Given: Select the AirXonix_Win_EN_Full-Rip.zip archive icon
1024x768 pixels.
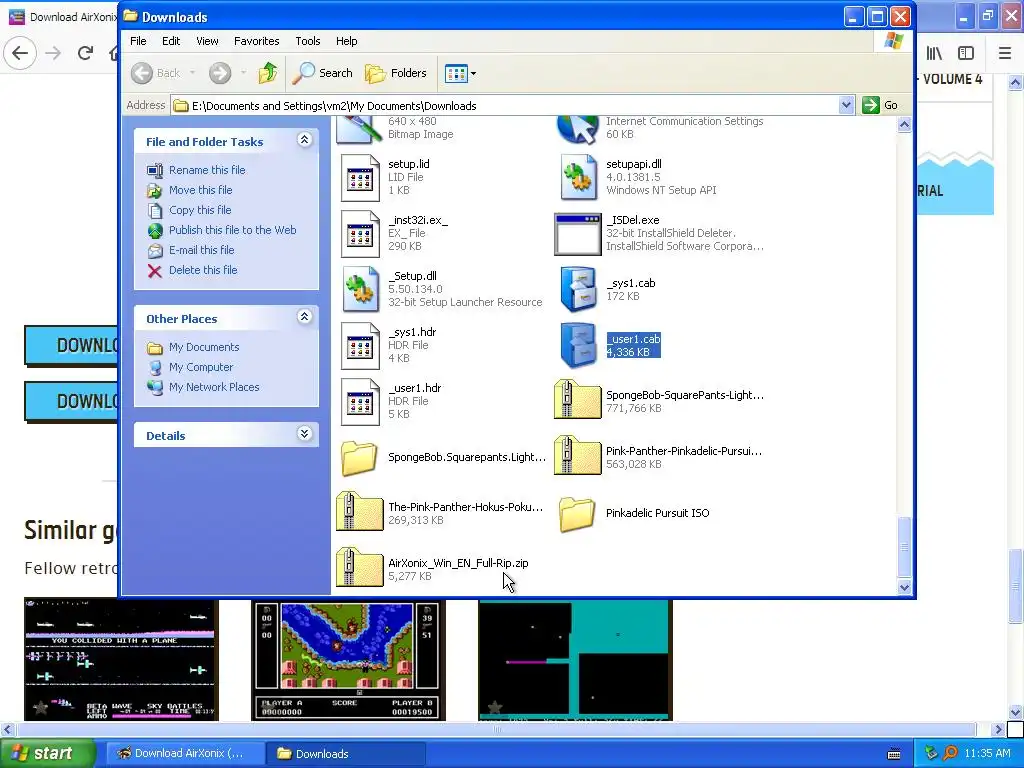Looking at the screenshot, I should pyautogui.click(x=359, y=568).
